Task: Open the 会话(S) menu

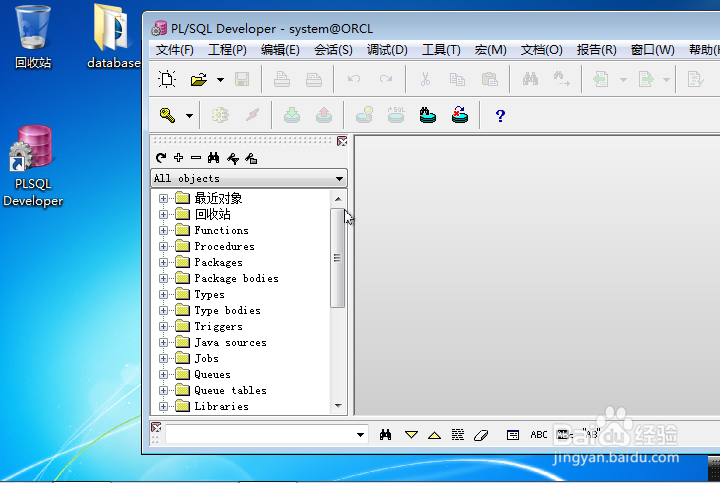Action: click(x=333, y=50)
